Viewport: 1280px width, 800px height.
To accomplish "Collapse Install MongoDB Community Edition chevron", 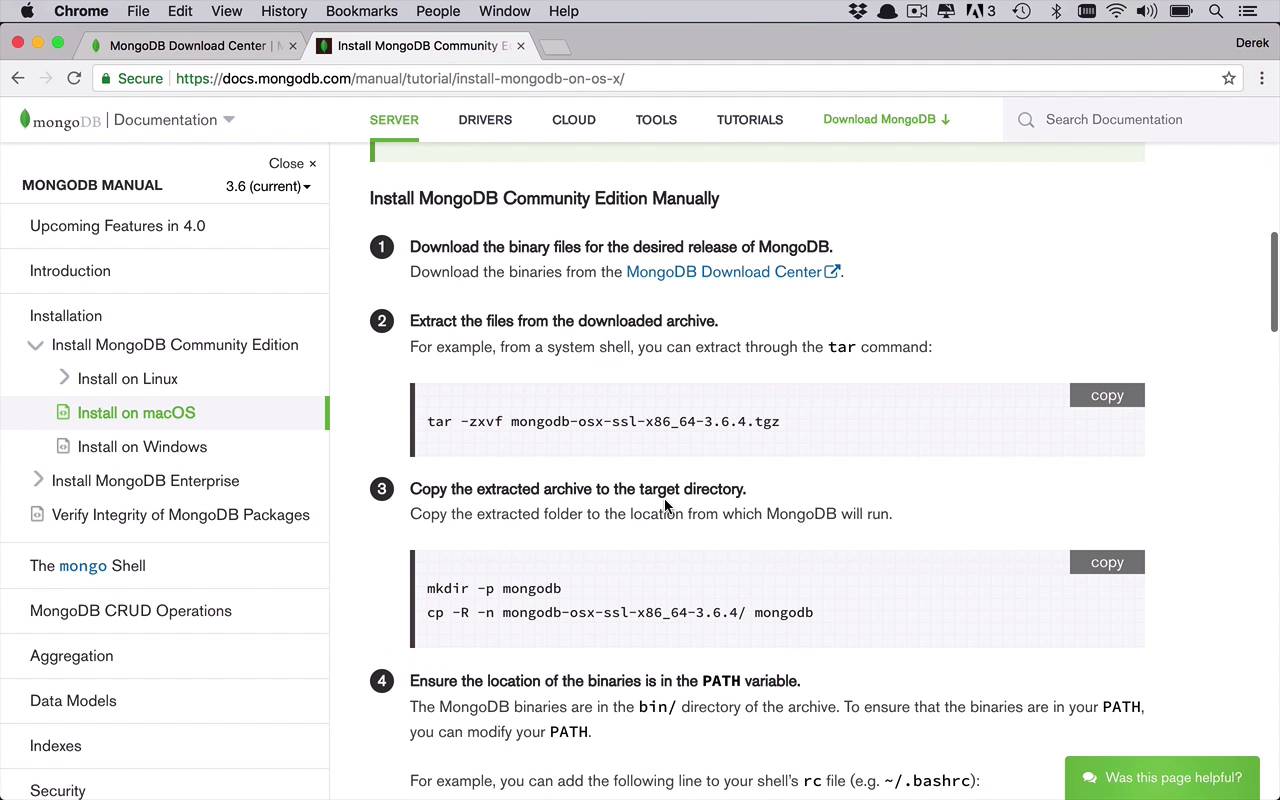I will pyautogui.click(x=35, y=345).
